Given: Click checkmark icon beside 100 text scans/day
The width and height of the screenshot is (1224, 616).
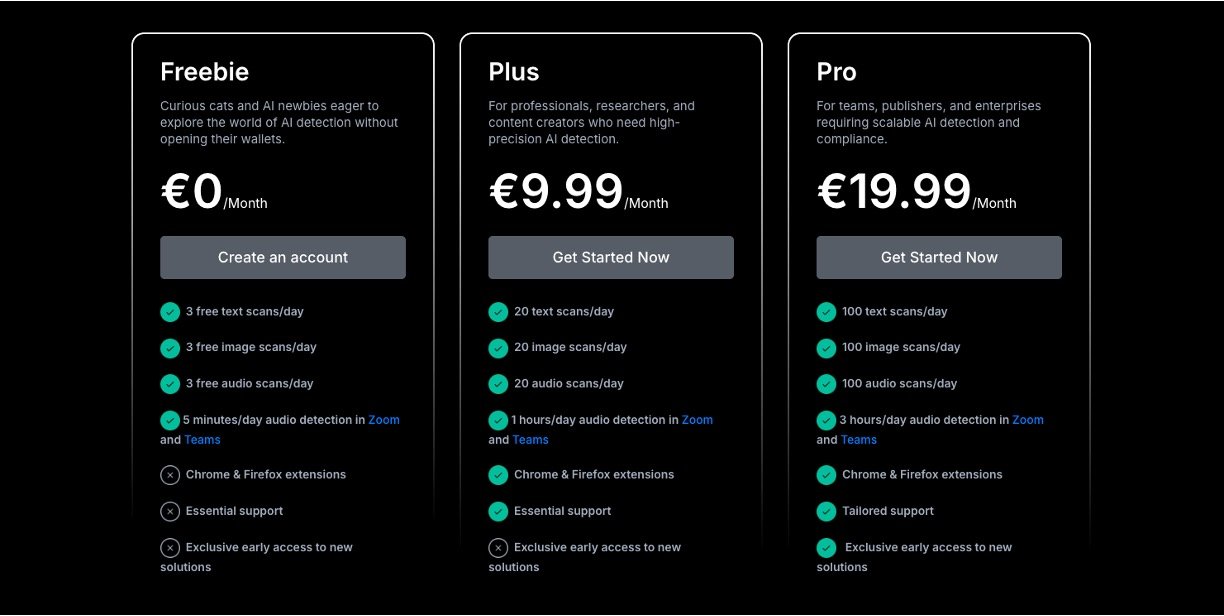Looking at the screenshot, I should [x=826, y=312].
